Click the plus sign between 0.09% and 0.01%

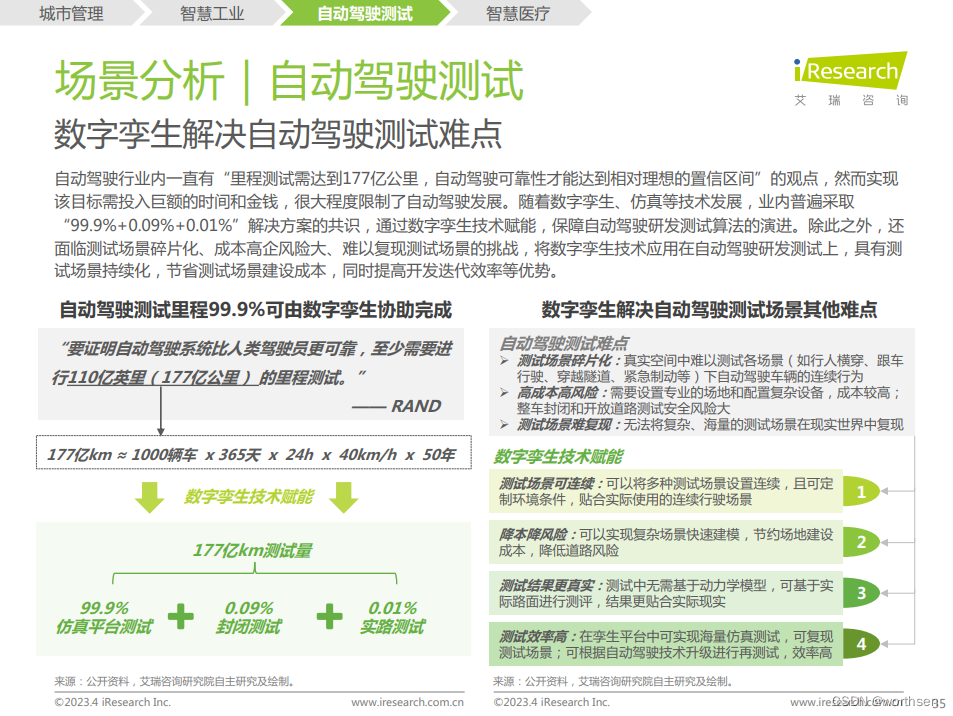(x=329, y=616)
